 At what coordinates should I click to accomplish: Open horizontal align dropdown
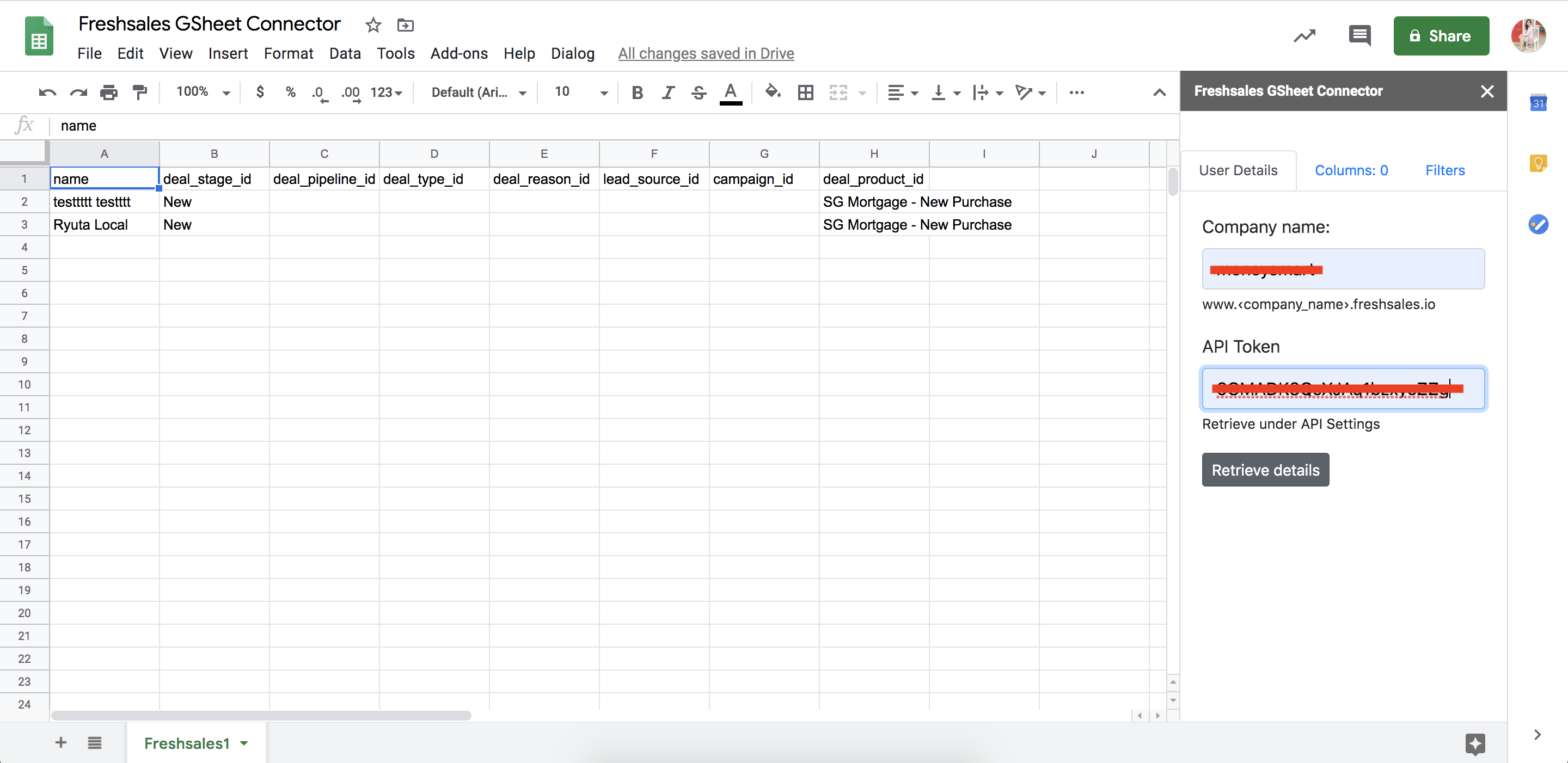903,93
